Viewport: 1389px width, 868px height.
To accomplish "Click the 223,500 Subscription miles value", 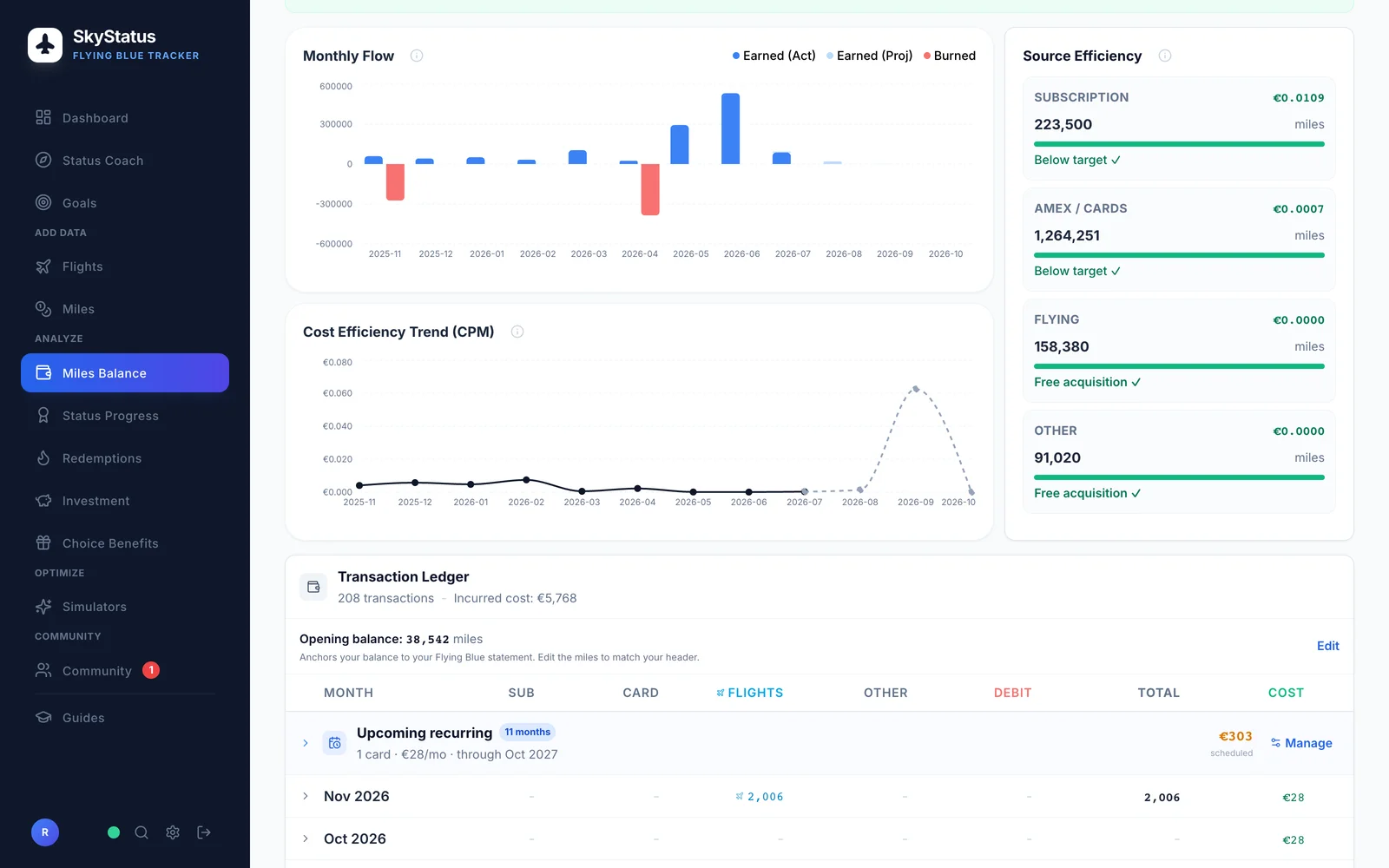I will 1063,124.
